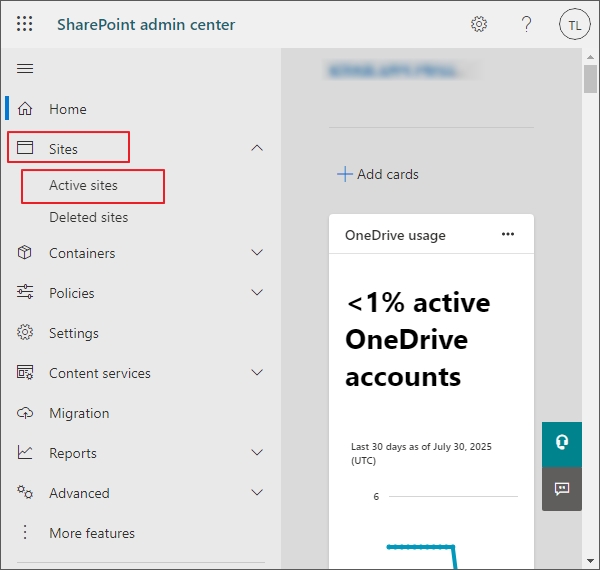Screen dimensions: 600x570
Task: Expand the Containers section chevron
Action: pos(257,252)
